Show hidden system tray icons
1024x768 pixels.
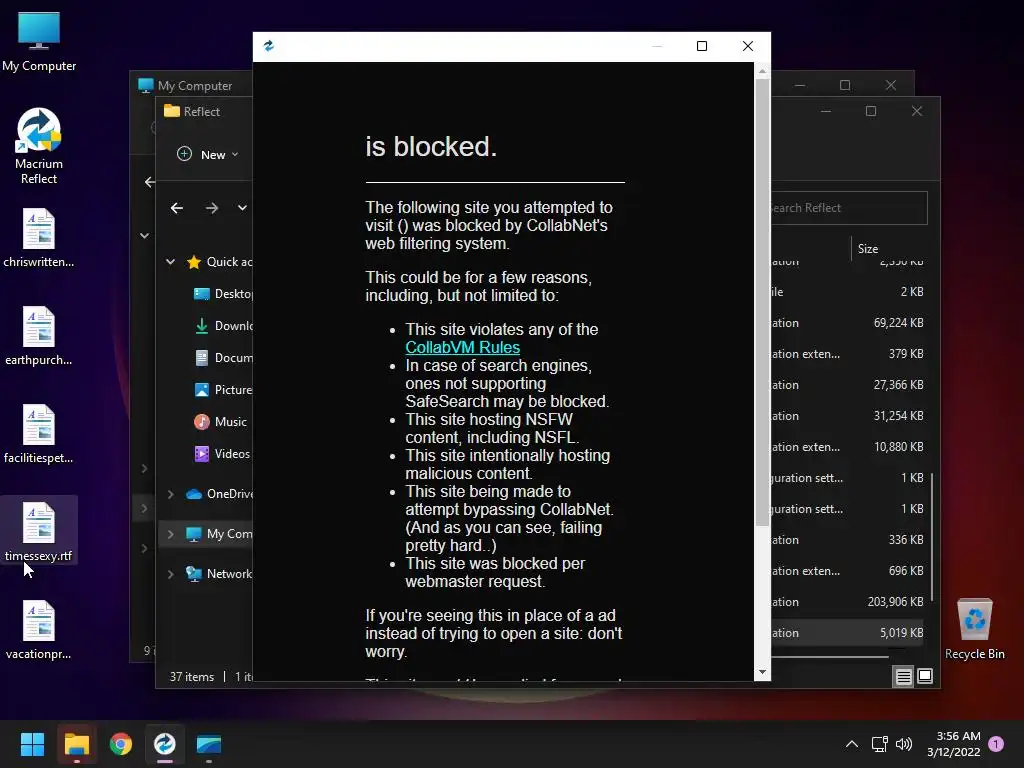click(852, 744)
